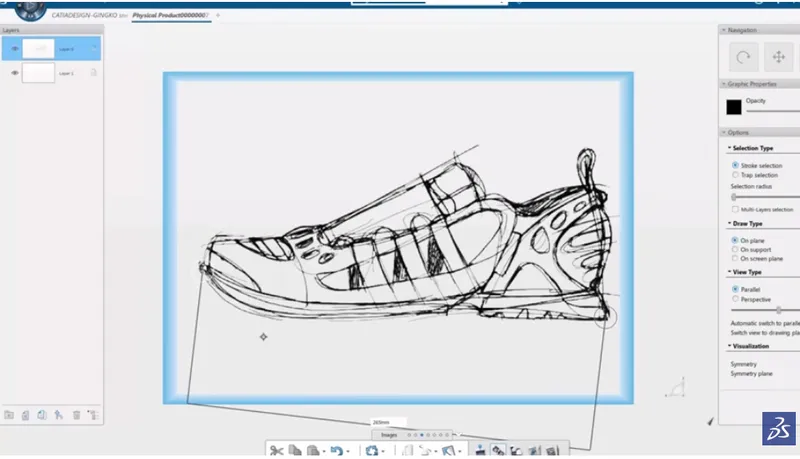This screenshot has height=459, width=800.
Task: Open dropdown arrow next to Paste icon
Action: click(324, 452)
